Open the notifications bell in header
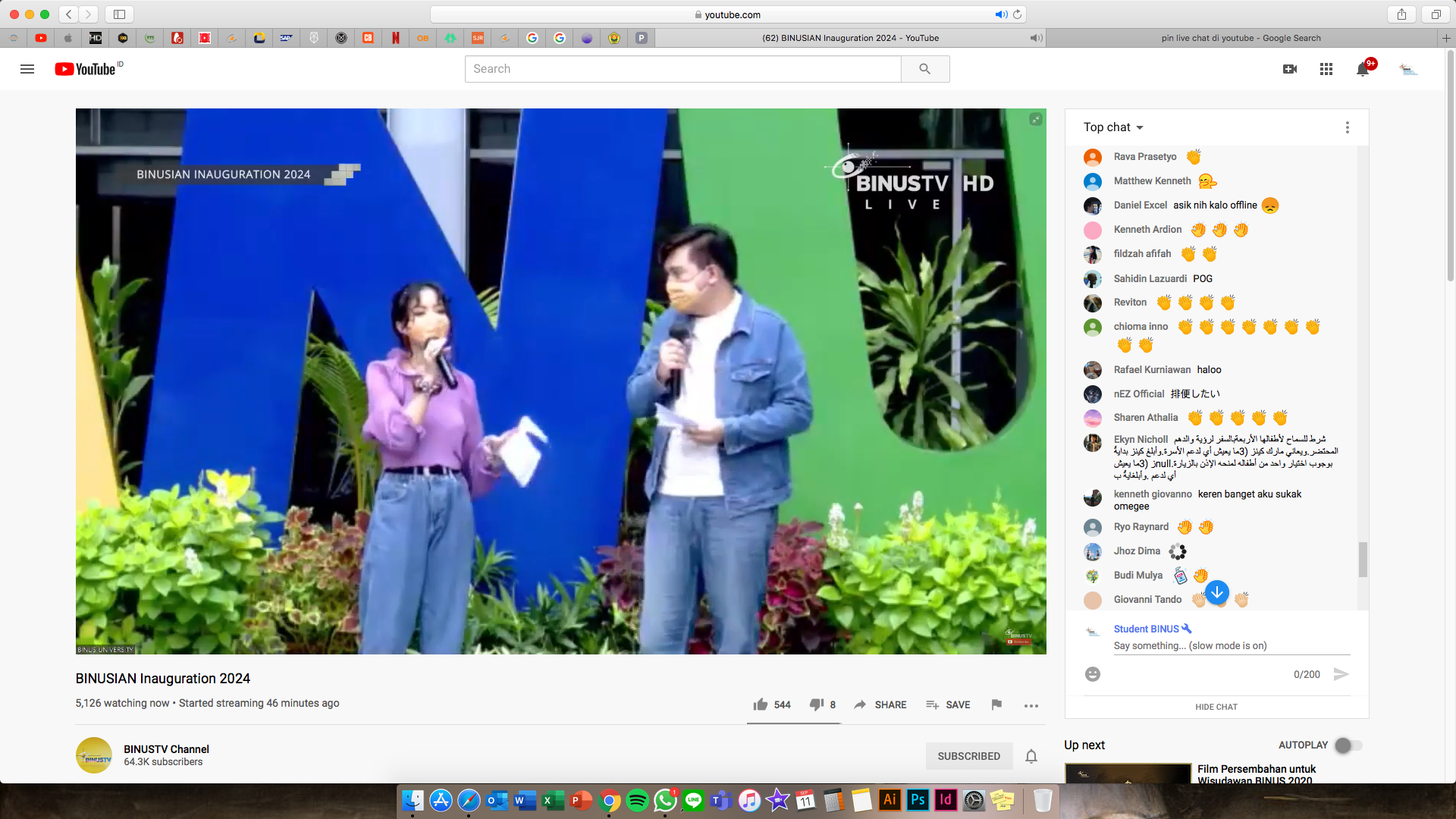 tap(1363, 69)
